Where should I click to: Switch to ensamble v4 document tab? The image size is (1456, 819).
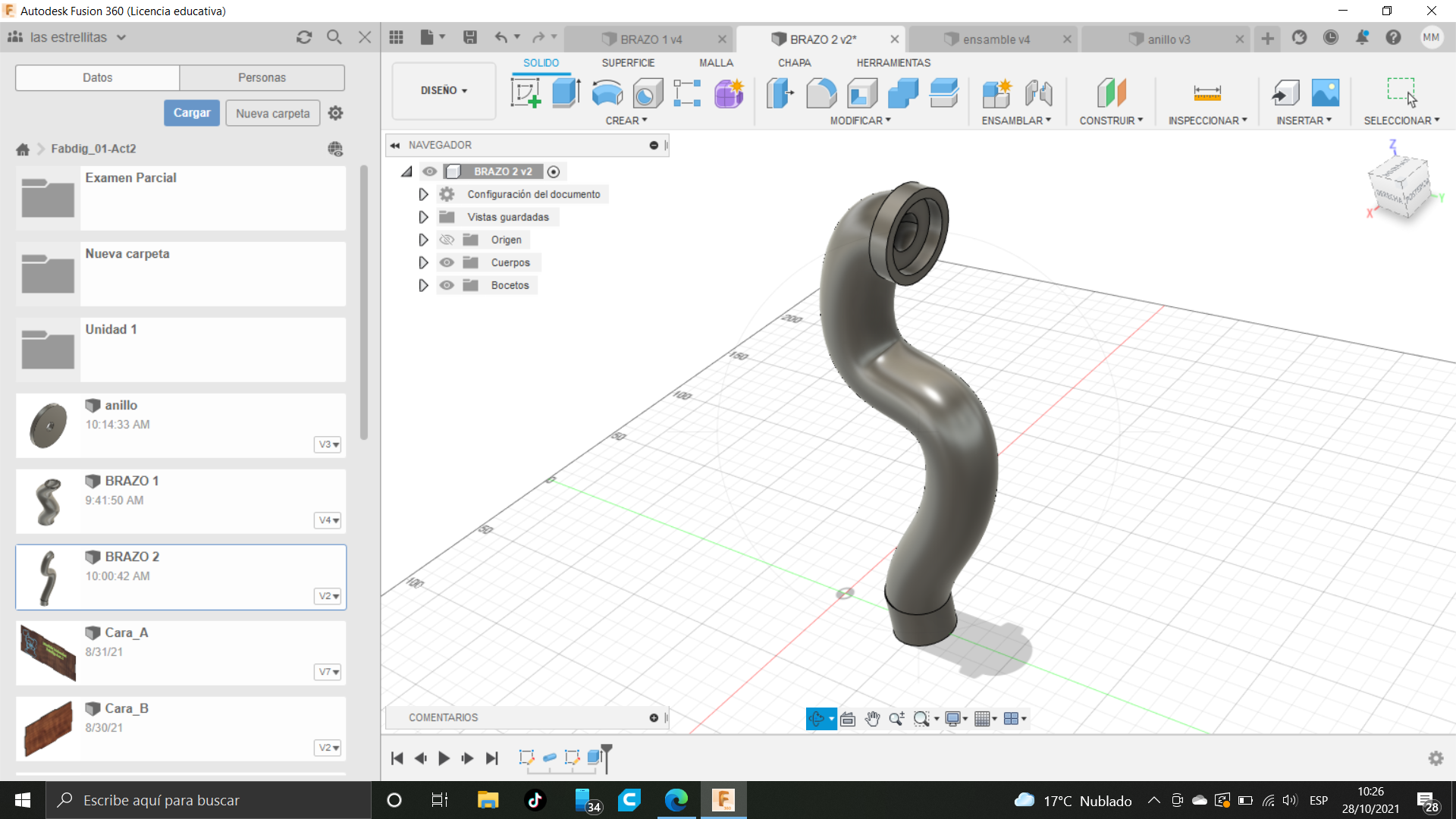click(995, 39)
